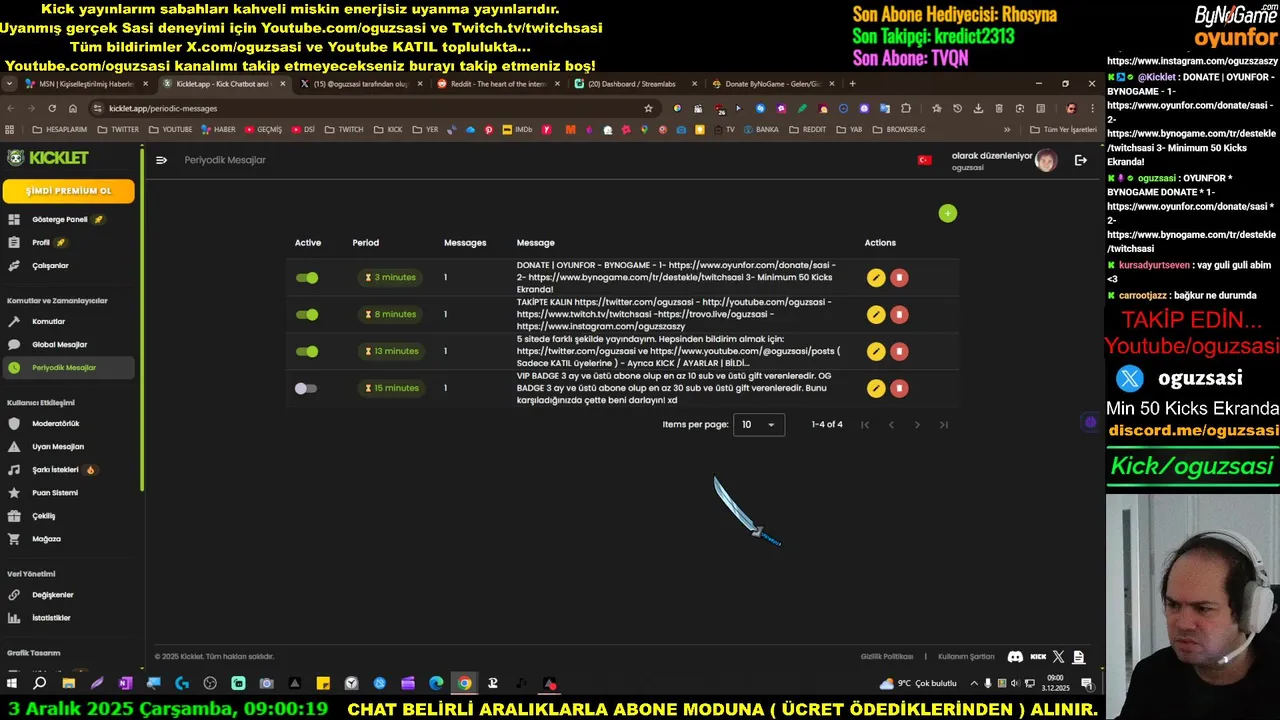Click the green add periodic message button
The width and height of the screenshot is (1280, 720).
coord(948,213)
